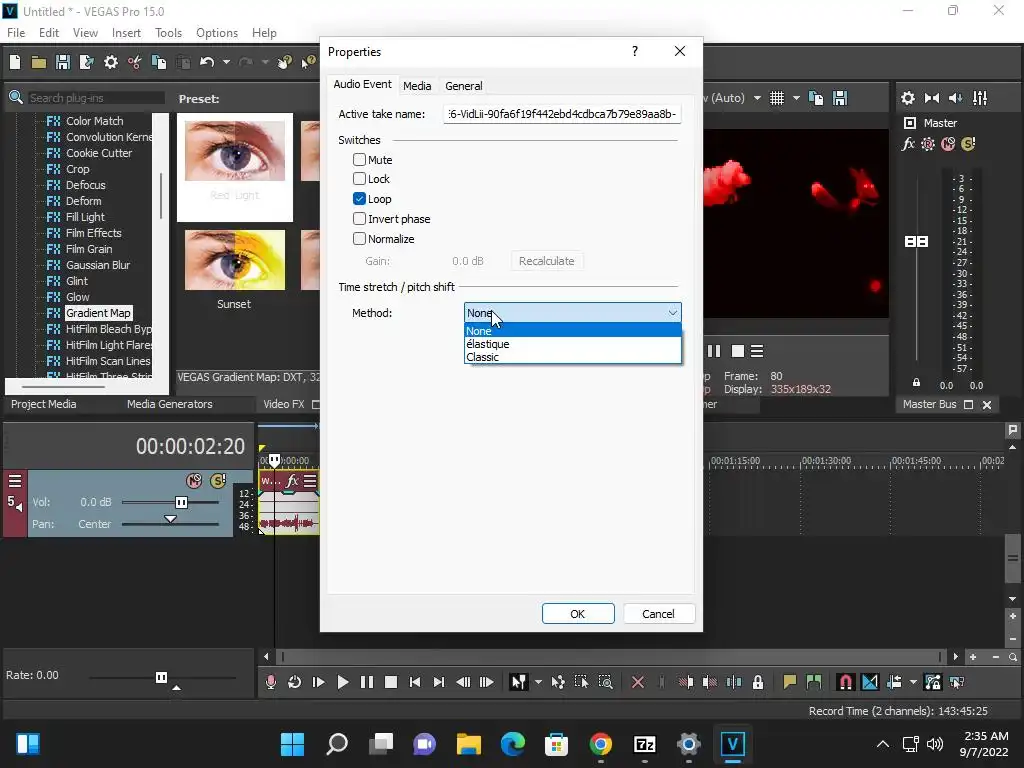Pick None in Method list
The width and height of the screenshot is (1024, 768).
tap(573, 331)
